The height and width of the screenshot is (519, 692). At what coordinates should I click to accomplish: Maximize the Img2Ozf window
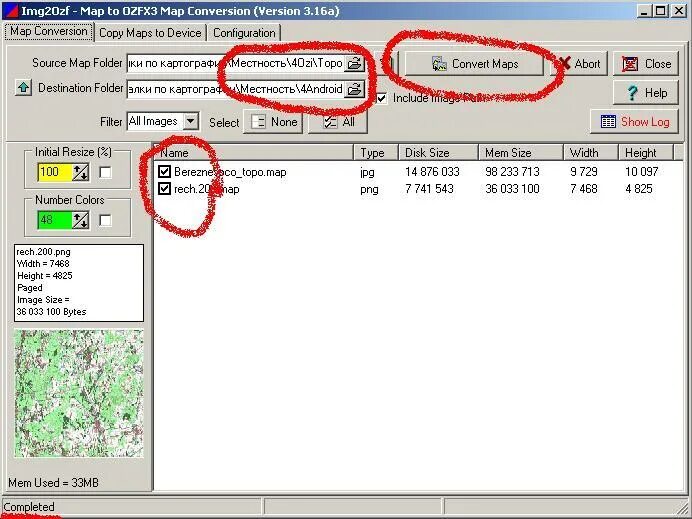(x=661, y=11)
